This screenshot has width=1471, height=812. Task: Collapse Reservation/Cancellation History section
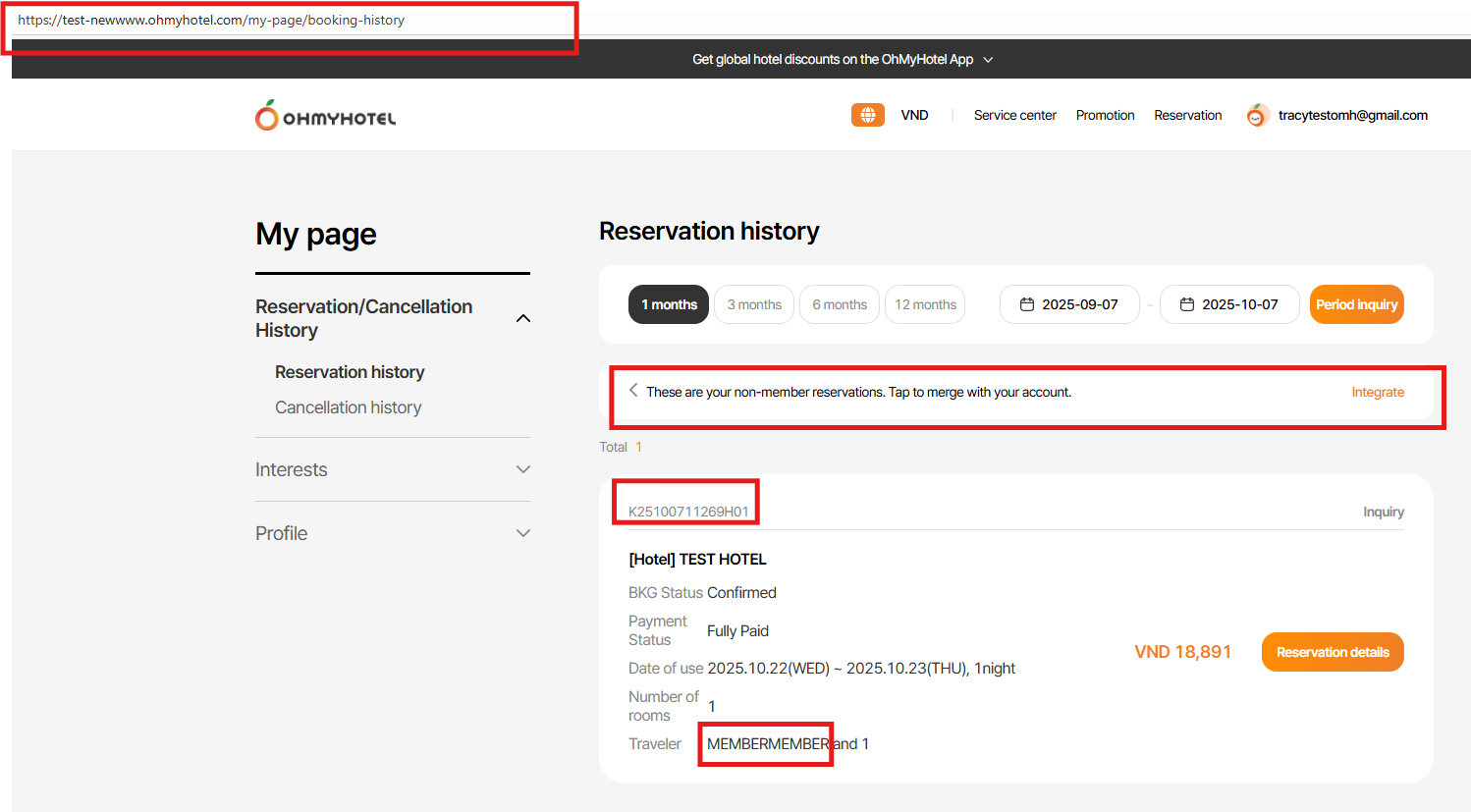click(523, 318)
